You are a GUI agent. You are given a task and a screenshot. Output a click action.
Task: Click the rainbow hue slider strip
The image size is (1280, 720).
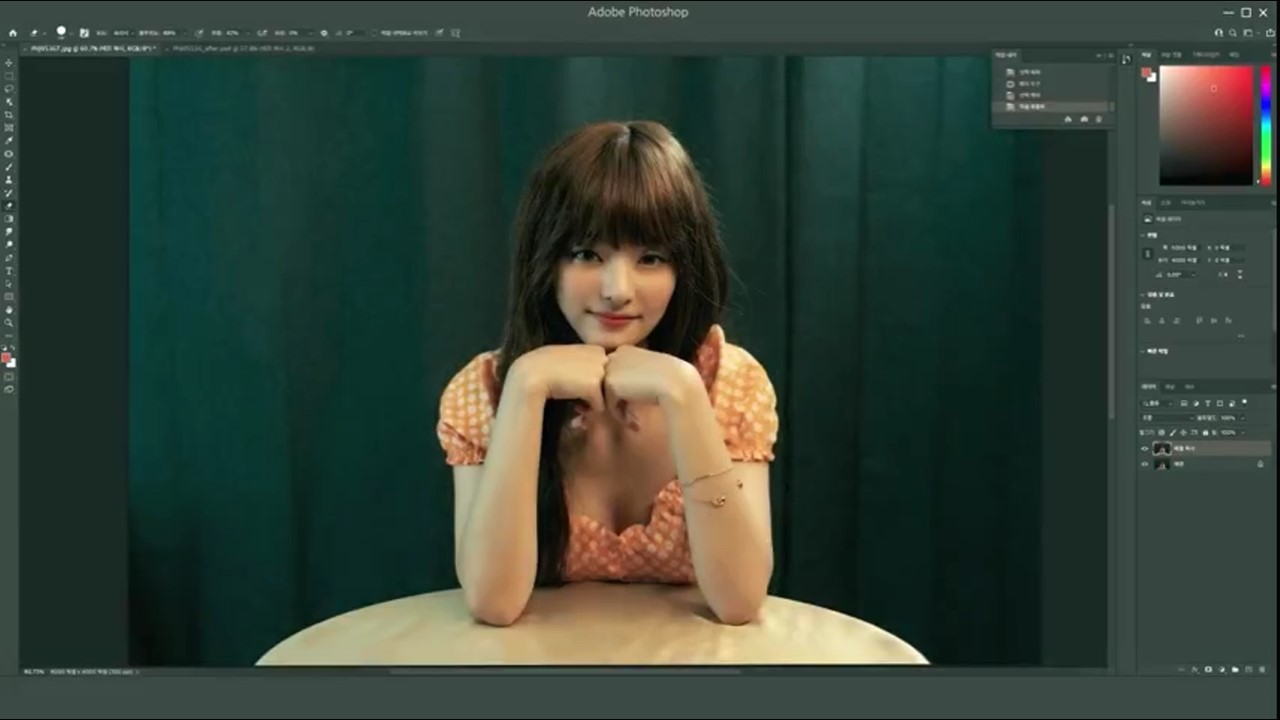coord(1265,125)
